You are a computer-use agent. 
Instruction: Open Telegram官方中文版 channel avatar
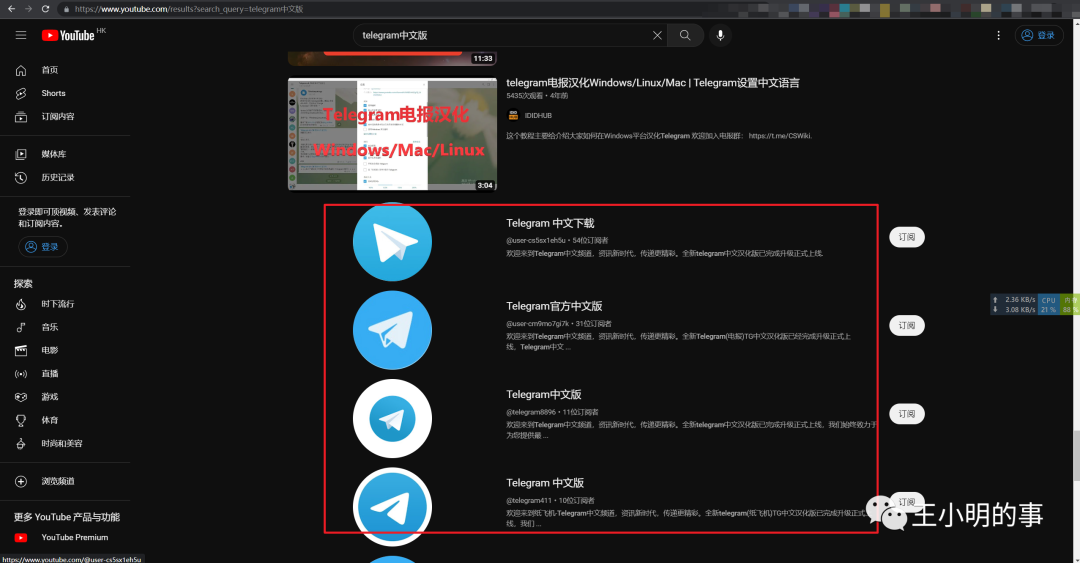click(392, 330)
